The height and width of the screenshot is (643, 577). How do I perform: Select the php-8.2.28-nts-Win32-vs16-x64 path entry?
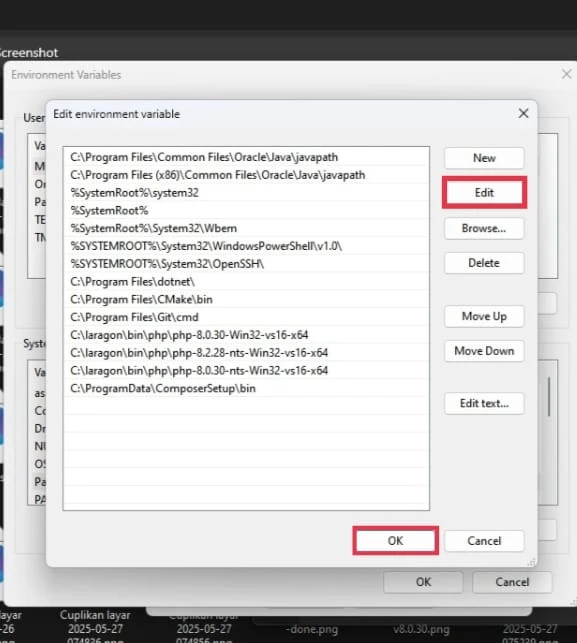[246, 353]
